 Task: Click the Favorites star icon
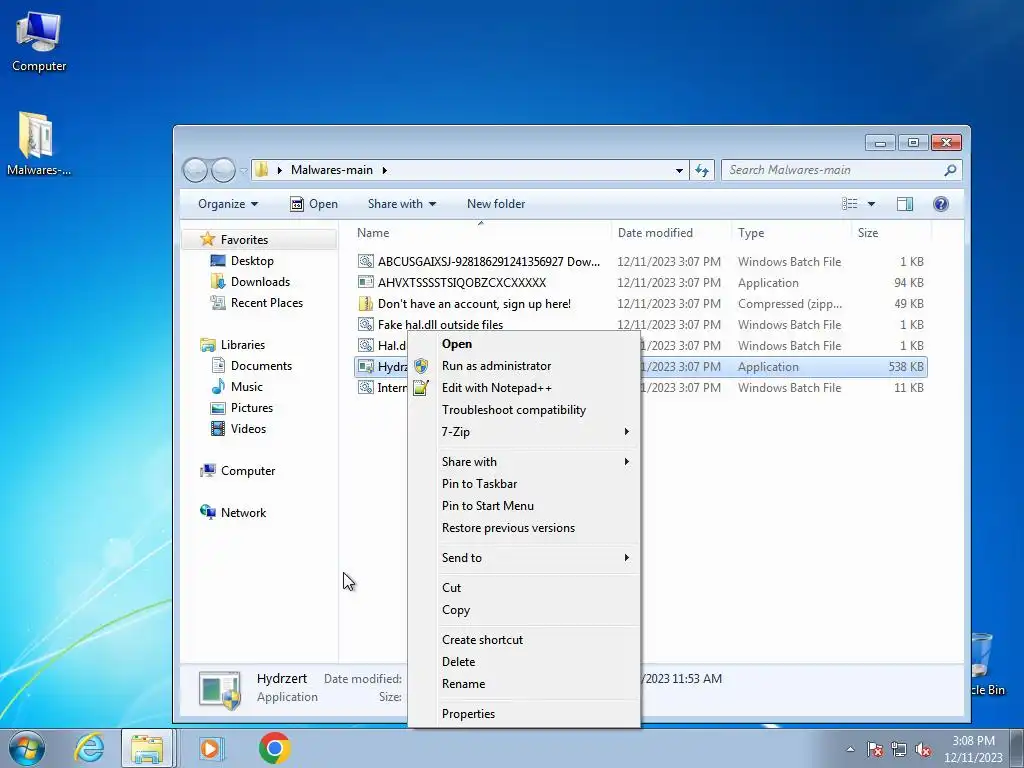[208, 239]
